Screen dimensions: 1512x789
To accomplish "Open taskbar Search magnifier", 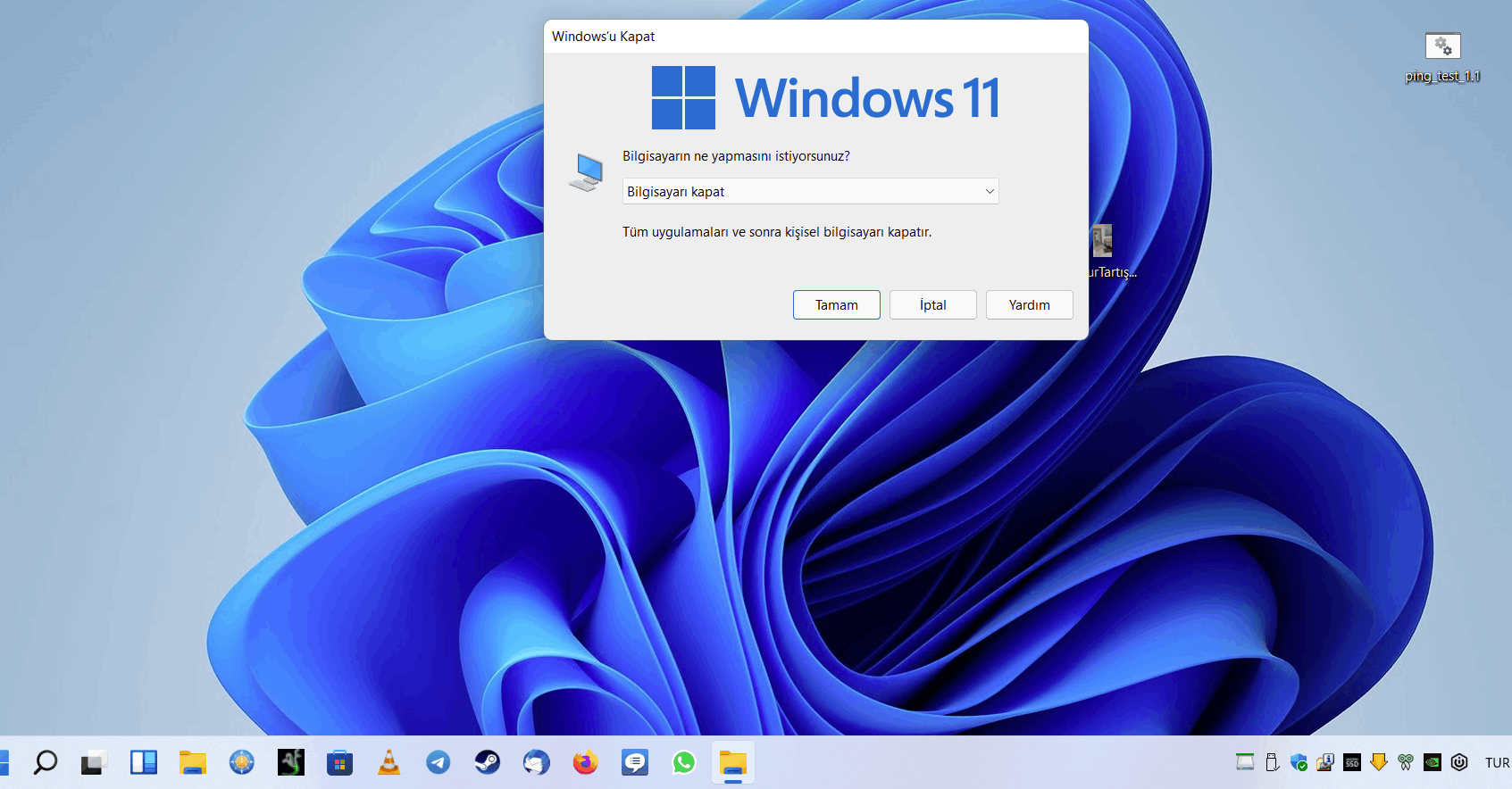I will point(46,762).
